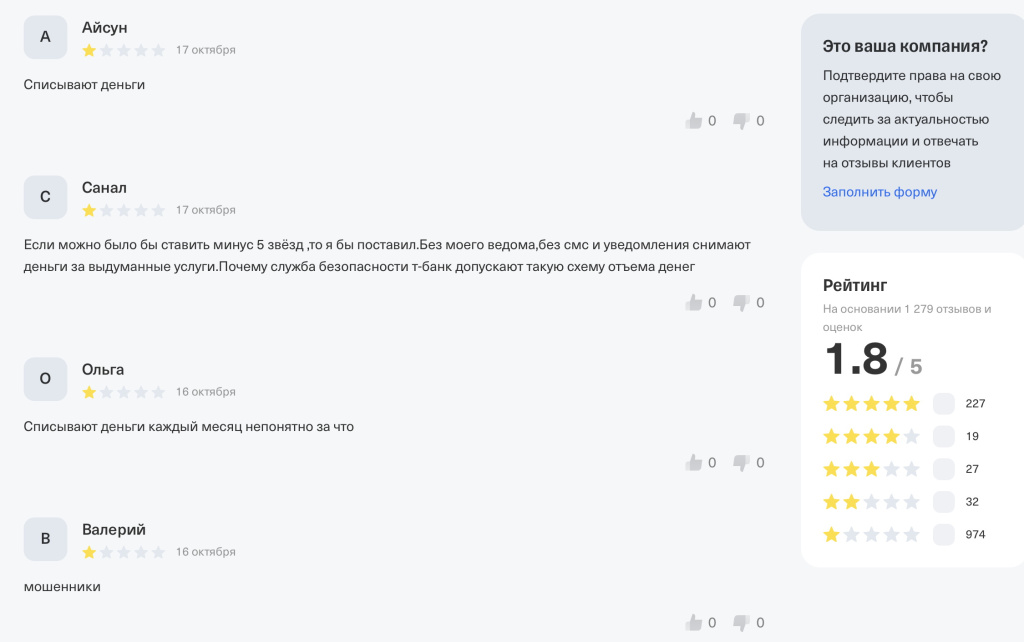This screenshot has height=642, width=1024.
Task: Check the 5-star rating filter box
Action: click(x=943, y=404)
